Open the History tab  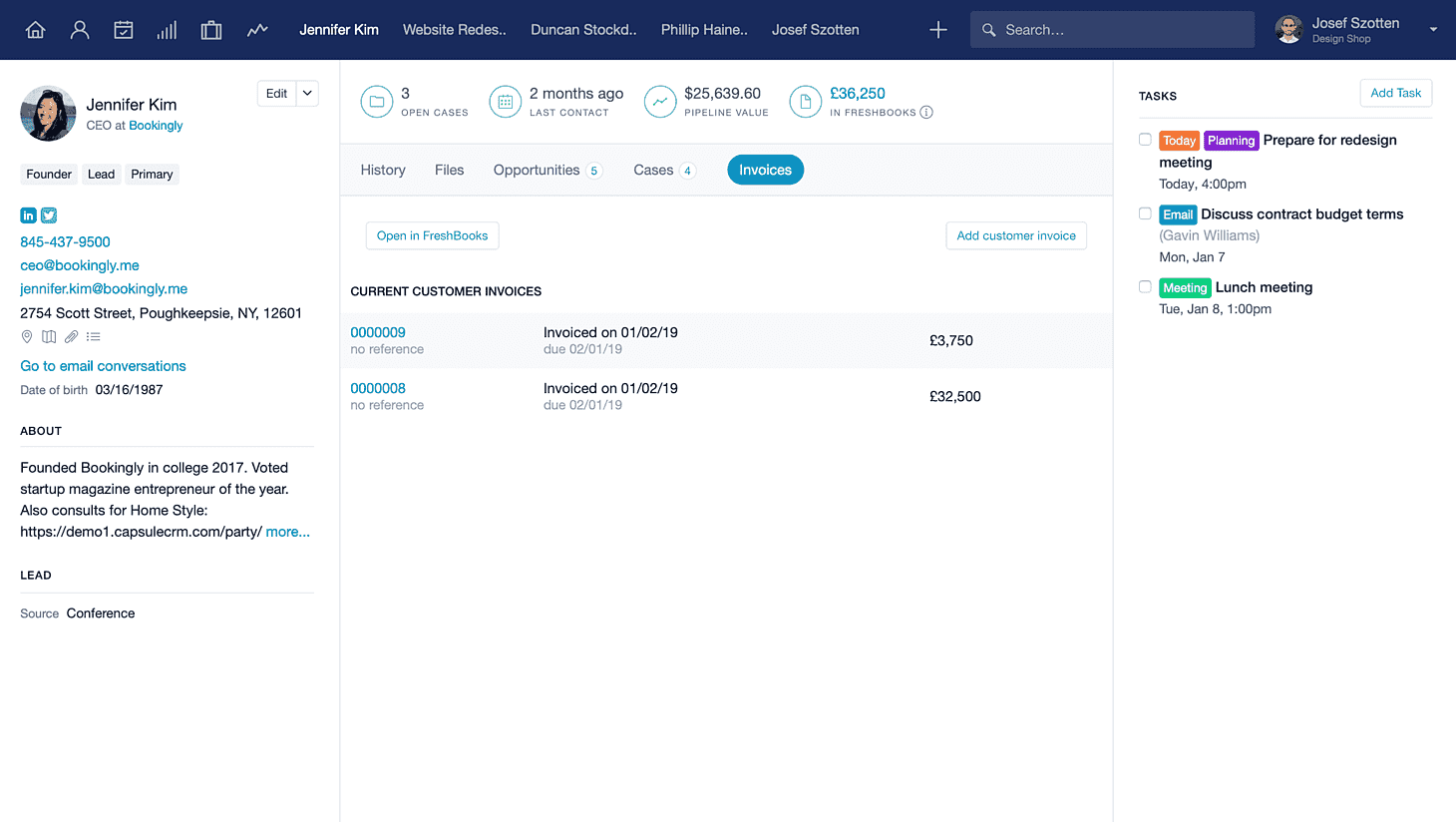pyautogui.click(x=383, y=171)
